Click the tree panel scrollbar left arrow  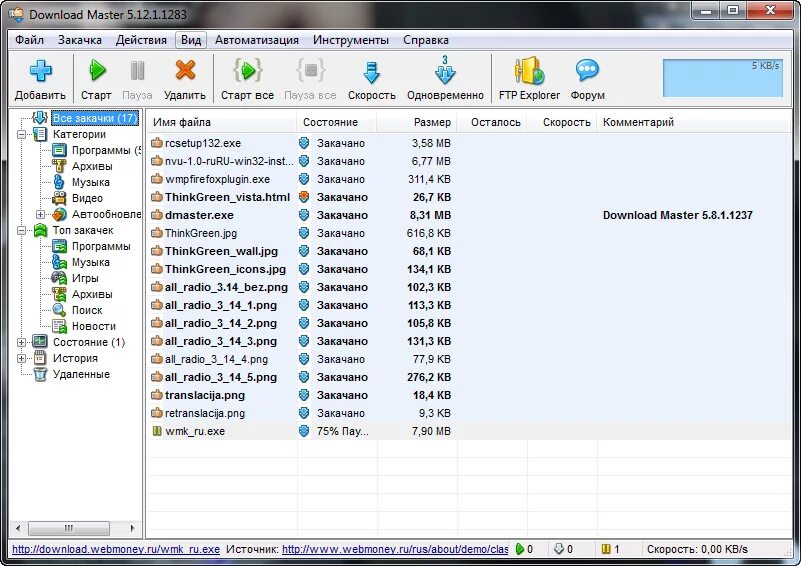tap(18, 528)
